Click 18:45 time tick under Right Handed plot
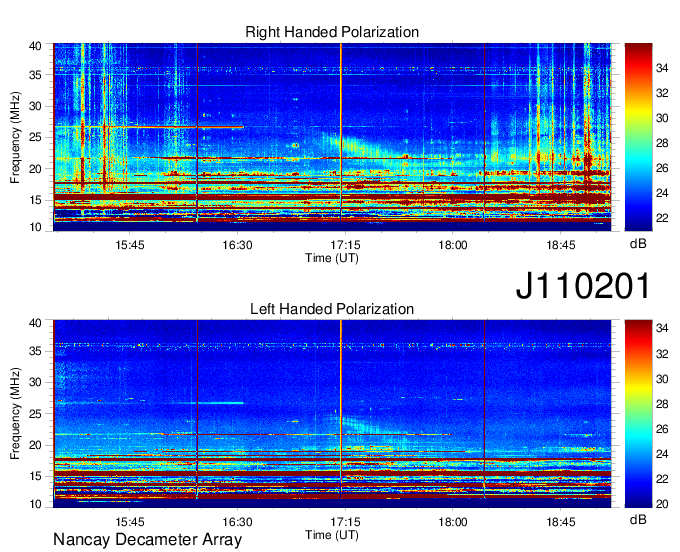This screenshot has width=680, height=552. [x=560, y=245]
